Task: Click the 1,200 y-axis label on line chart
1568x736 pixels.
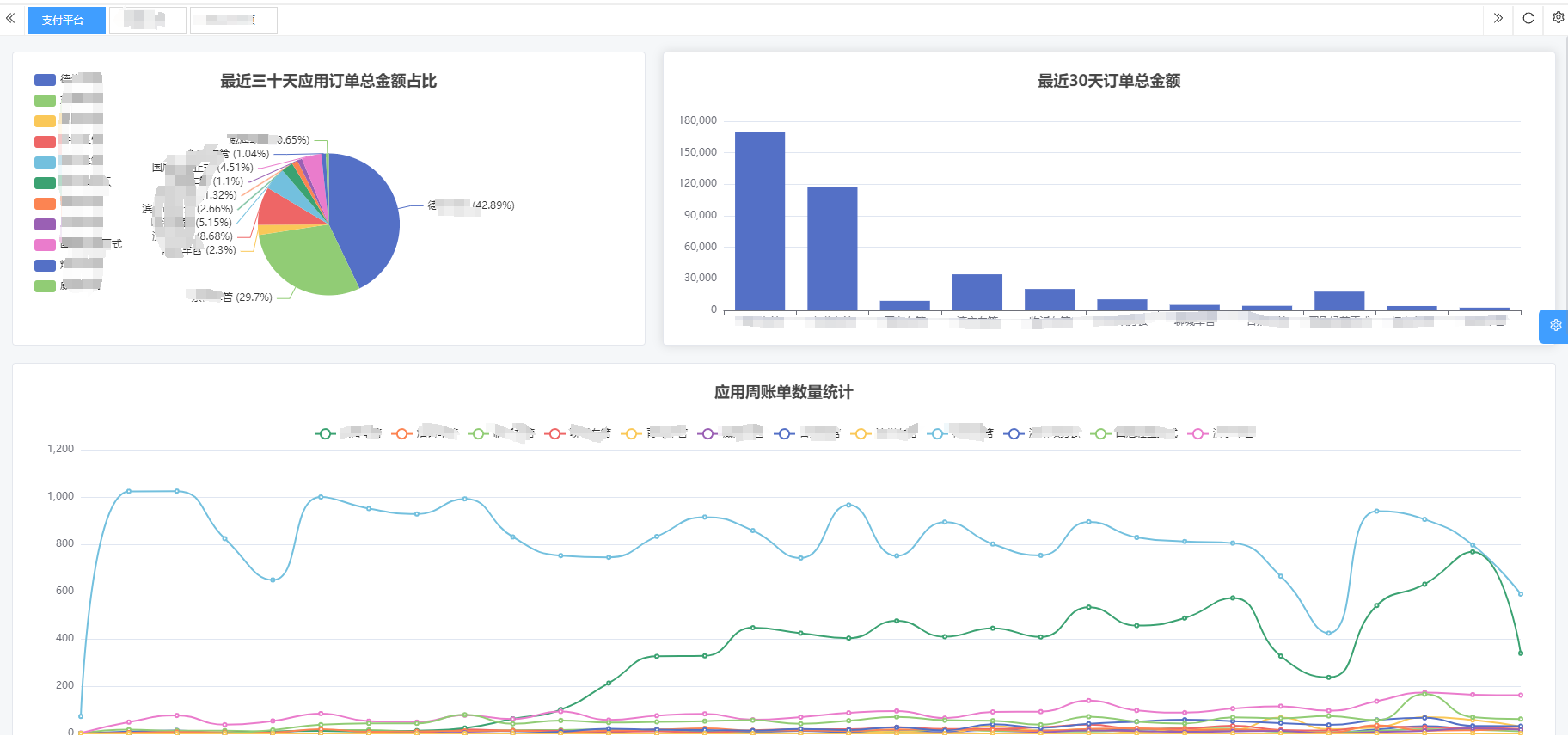Action: pos(61,449)
